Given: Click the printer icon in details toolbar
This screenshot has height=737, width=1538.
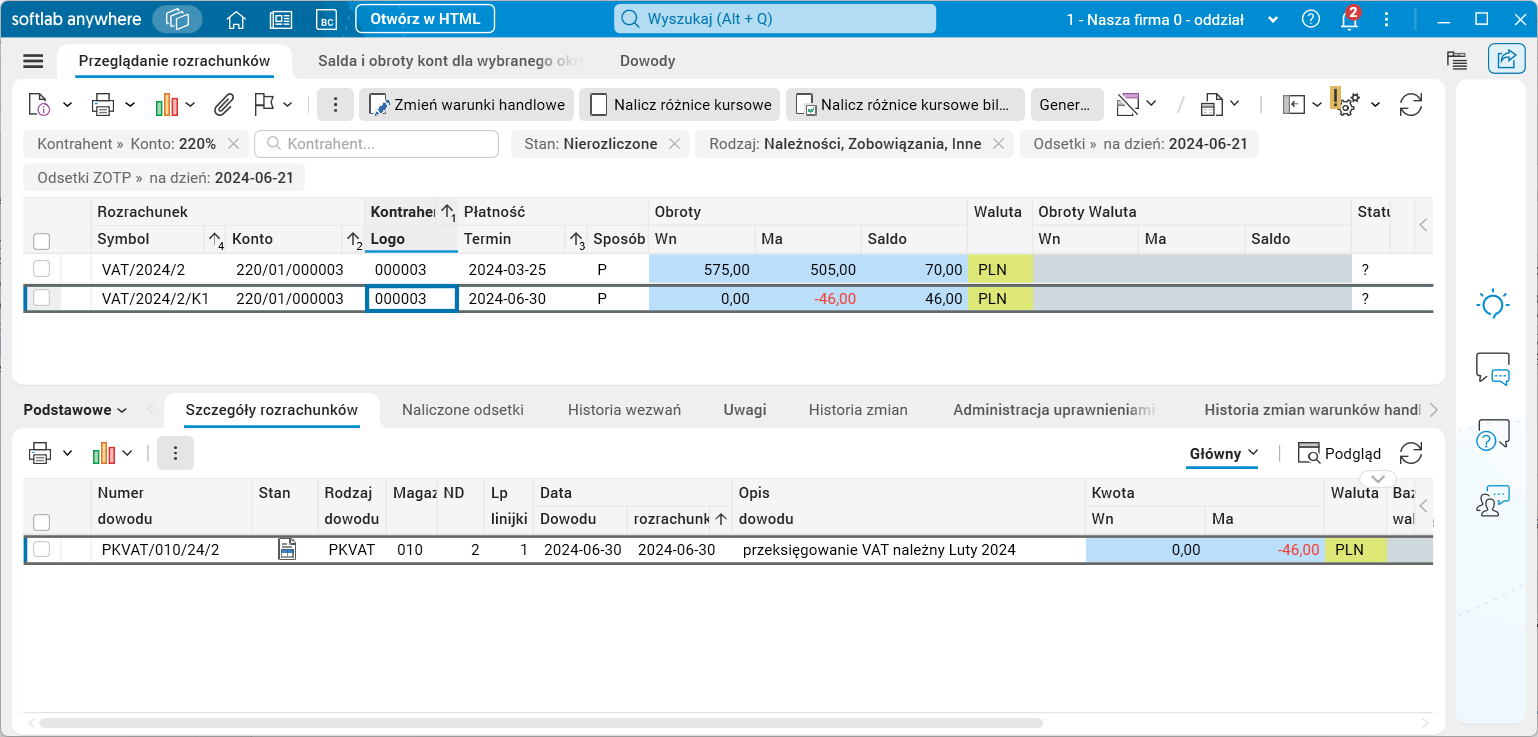Looking at the screenshot, I should coord(40,453).
